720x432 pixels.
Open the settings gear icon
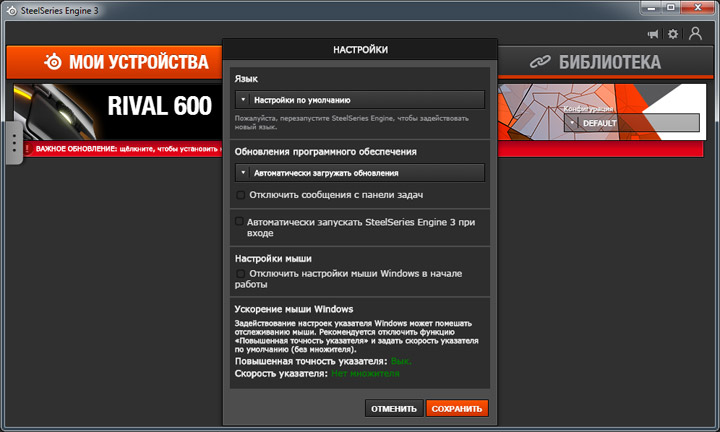point(673,34)
